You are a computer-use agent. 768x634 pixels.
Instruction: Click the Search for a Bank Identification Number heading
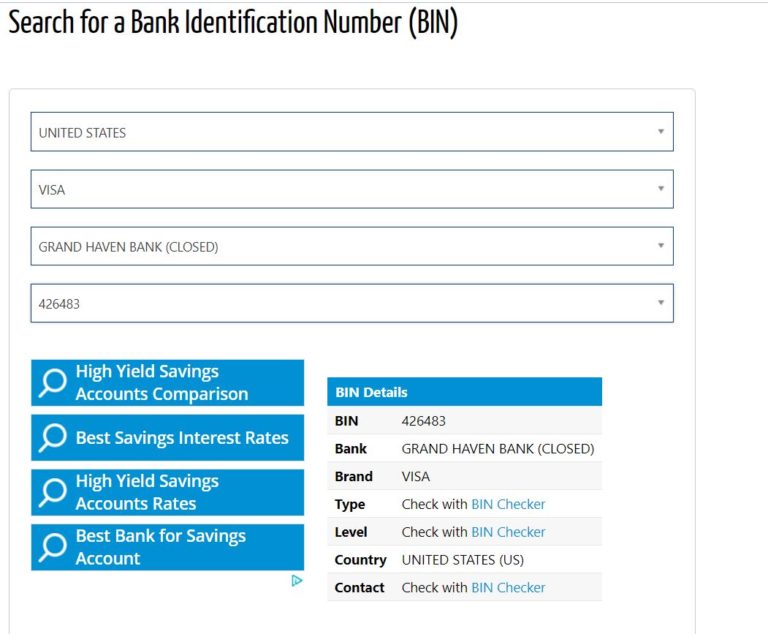pos(233,22)
